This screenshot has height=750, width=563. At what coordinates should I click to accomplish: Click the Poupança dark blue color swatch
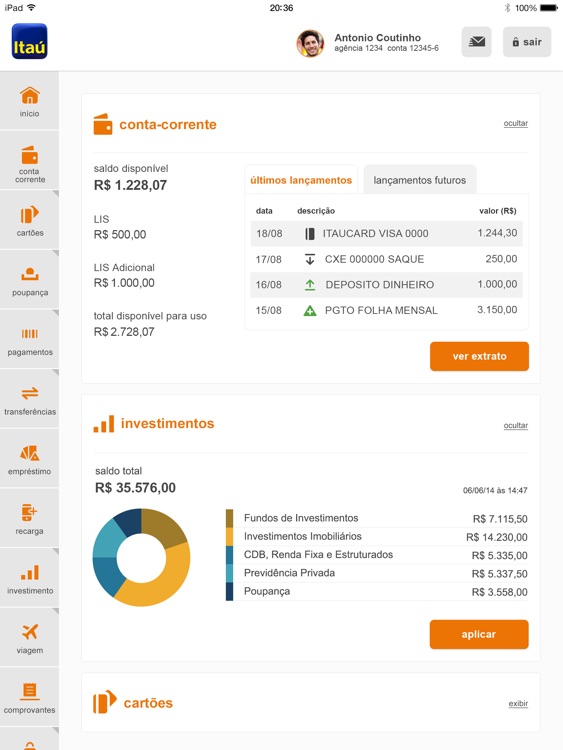229,592
